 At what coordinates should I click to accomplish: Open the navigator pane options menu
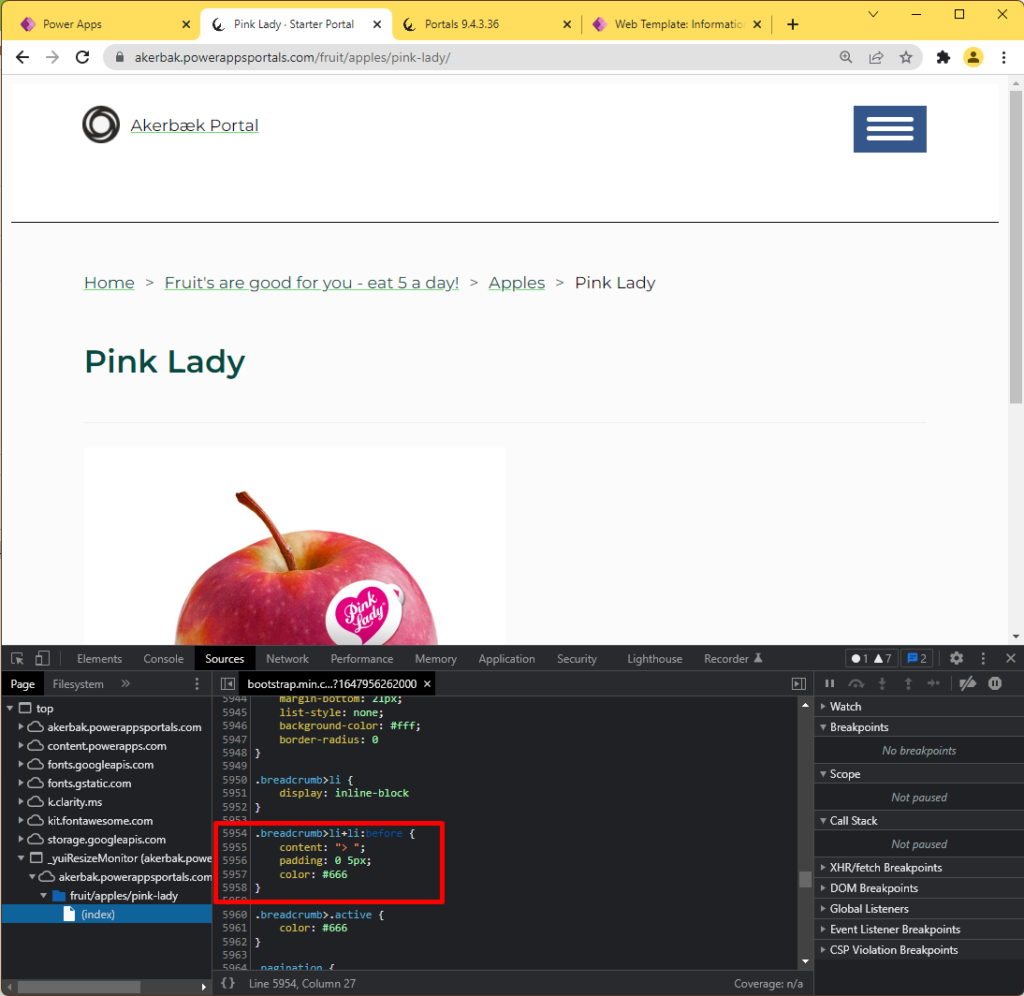tap(197, 684)
